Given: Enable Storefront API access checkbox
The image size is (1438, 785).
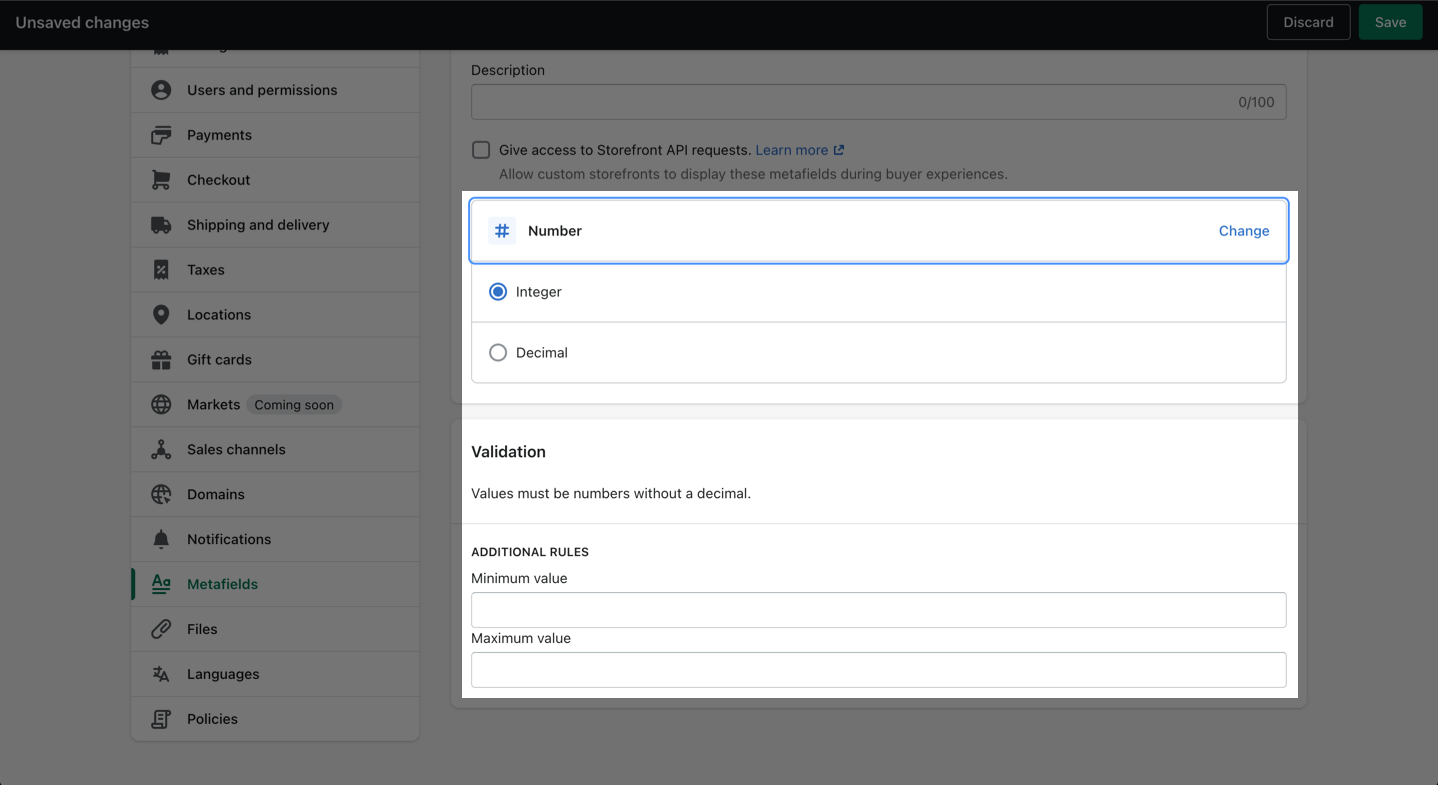Looking at the screenshot, I should pos(481,150).
